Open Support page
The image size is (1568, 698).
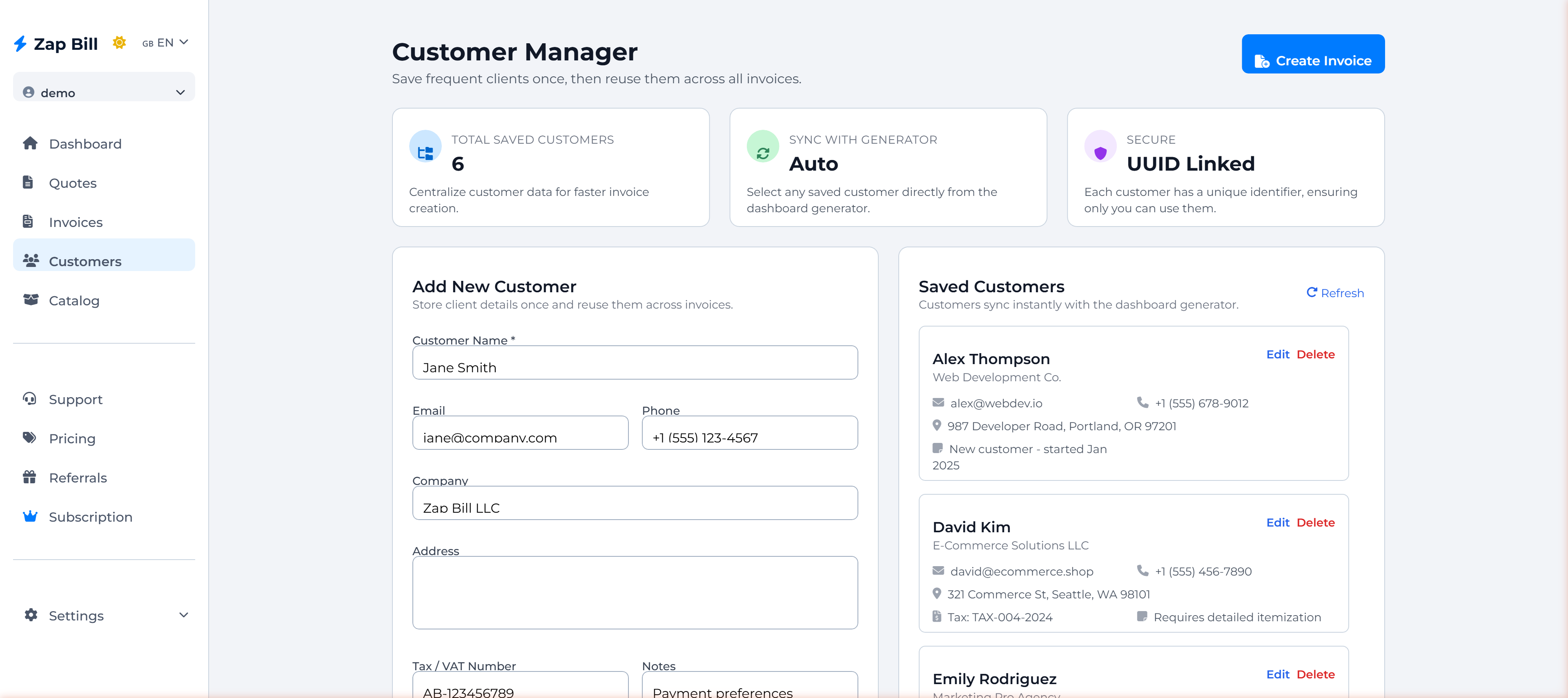pyautogui.click(x=103, y=399)
